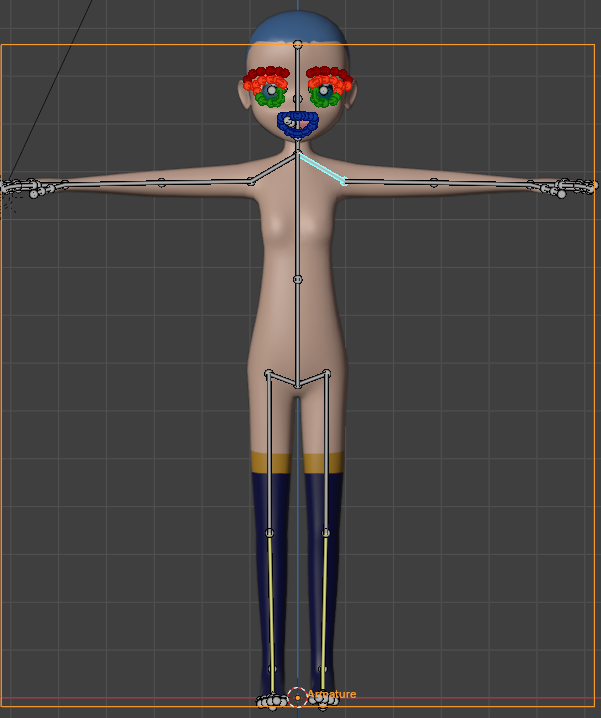
Task: Select the forearm bone on viewer's left
Action: (x=113, y=183)
